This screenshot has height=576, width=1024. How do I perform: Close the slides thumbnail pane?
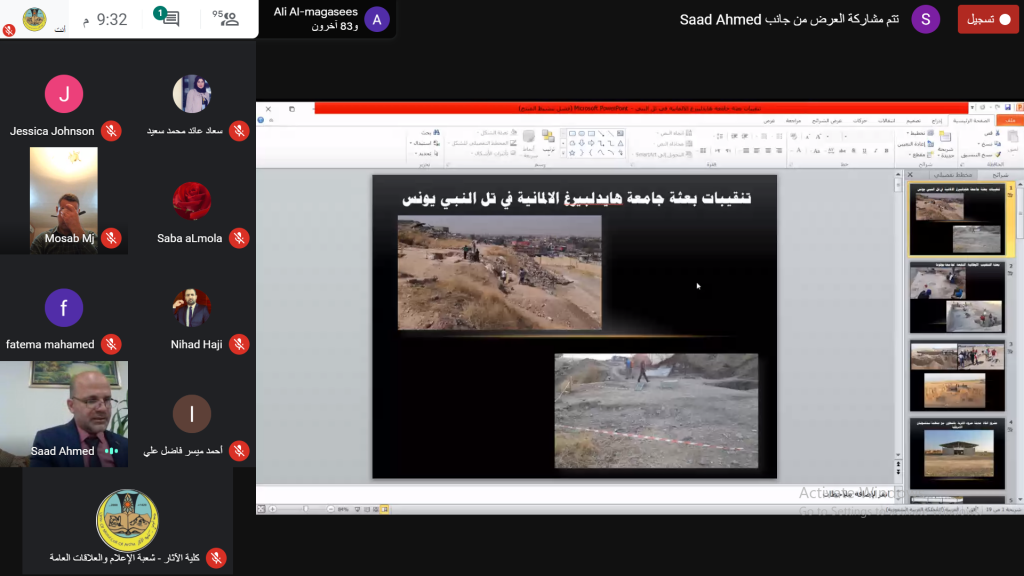pos(910,174)
